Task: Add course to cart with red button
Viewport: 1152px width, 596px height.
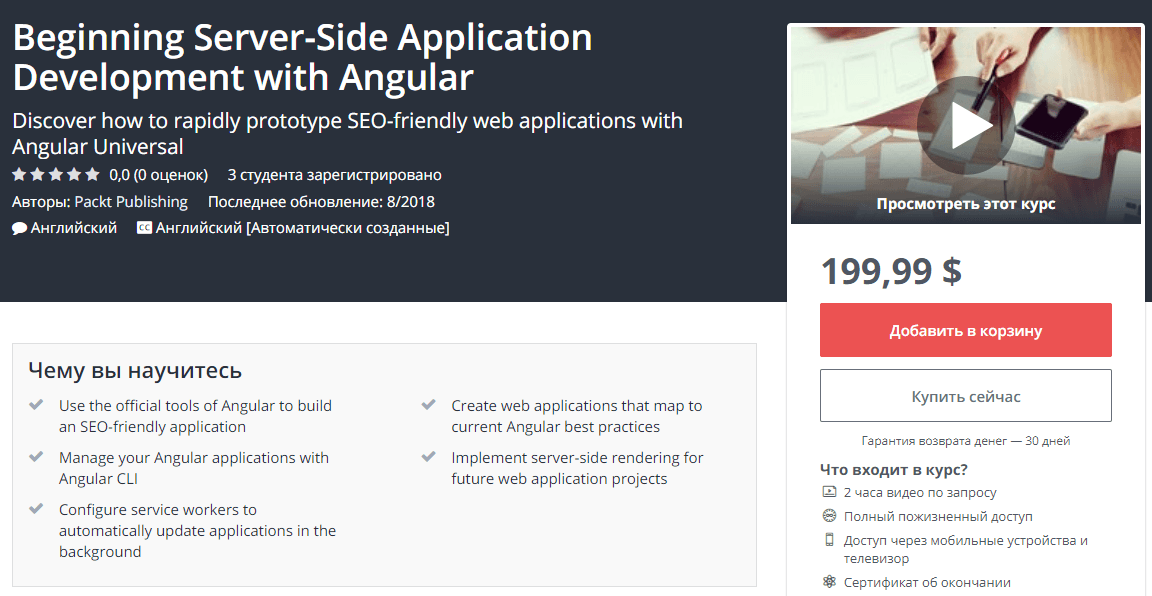Action: [965, 330]
